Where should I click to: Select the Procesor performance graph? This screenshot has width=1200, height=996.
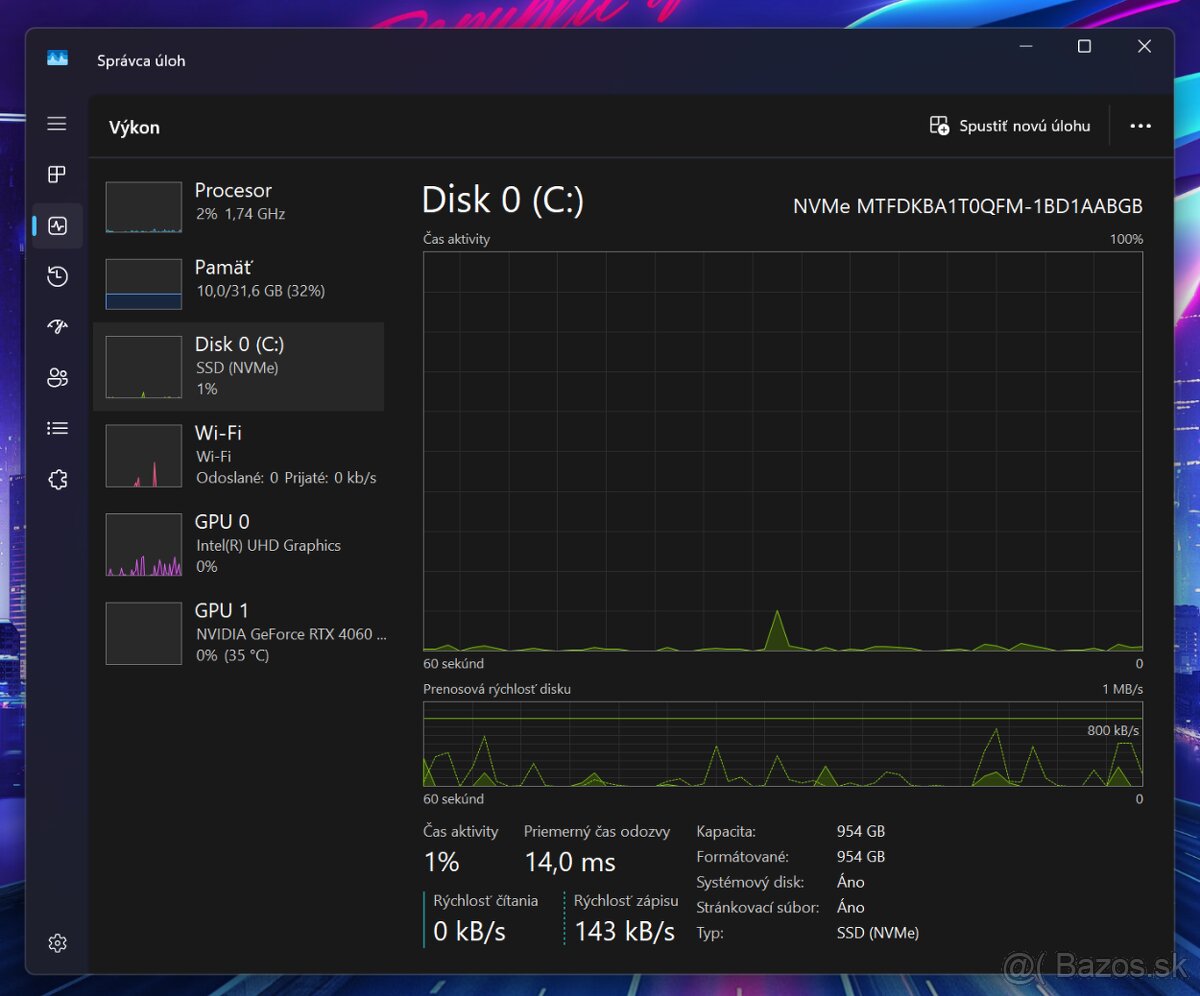point(240,206)
